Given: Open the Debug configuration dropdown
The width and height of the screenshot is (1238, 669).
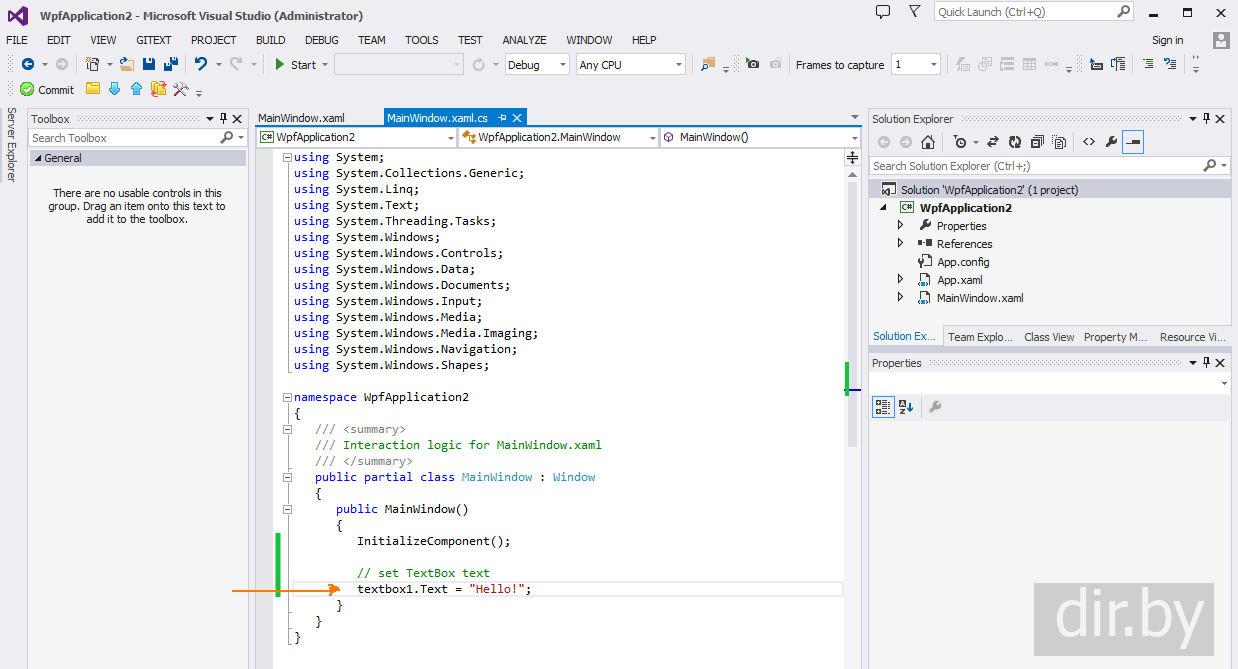Looking at the screenshot, I should click(x=536, y=64).
